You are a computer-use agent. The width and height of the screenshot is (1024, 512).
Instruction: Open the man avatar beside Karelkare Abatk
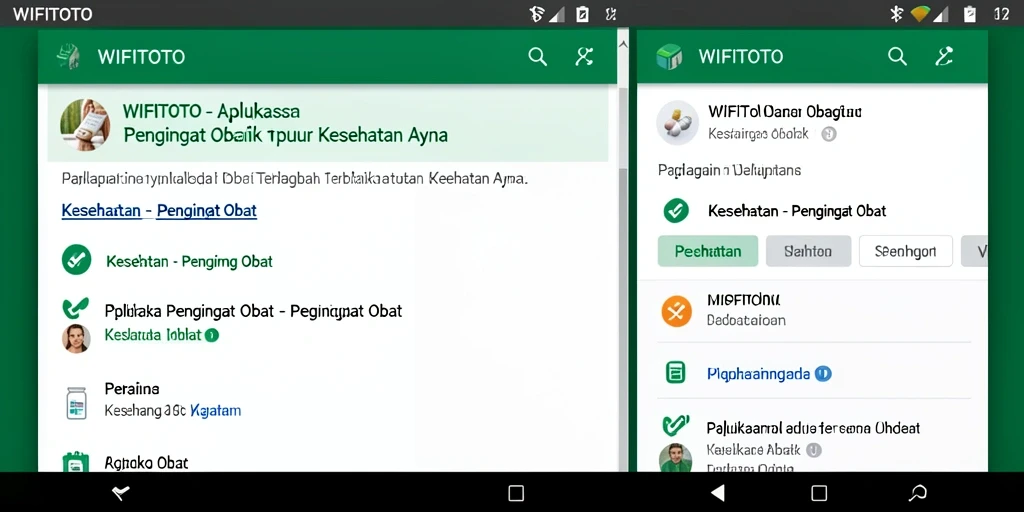point(675,457)
